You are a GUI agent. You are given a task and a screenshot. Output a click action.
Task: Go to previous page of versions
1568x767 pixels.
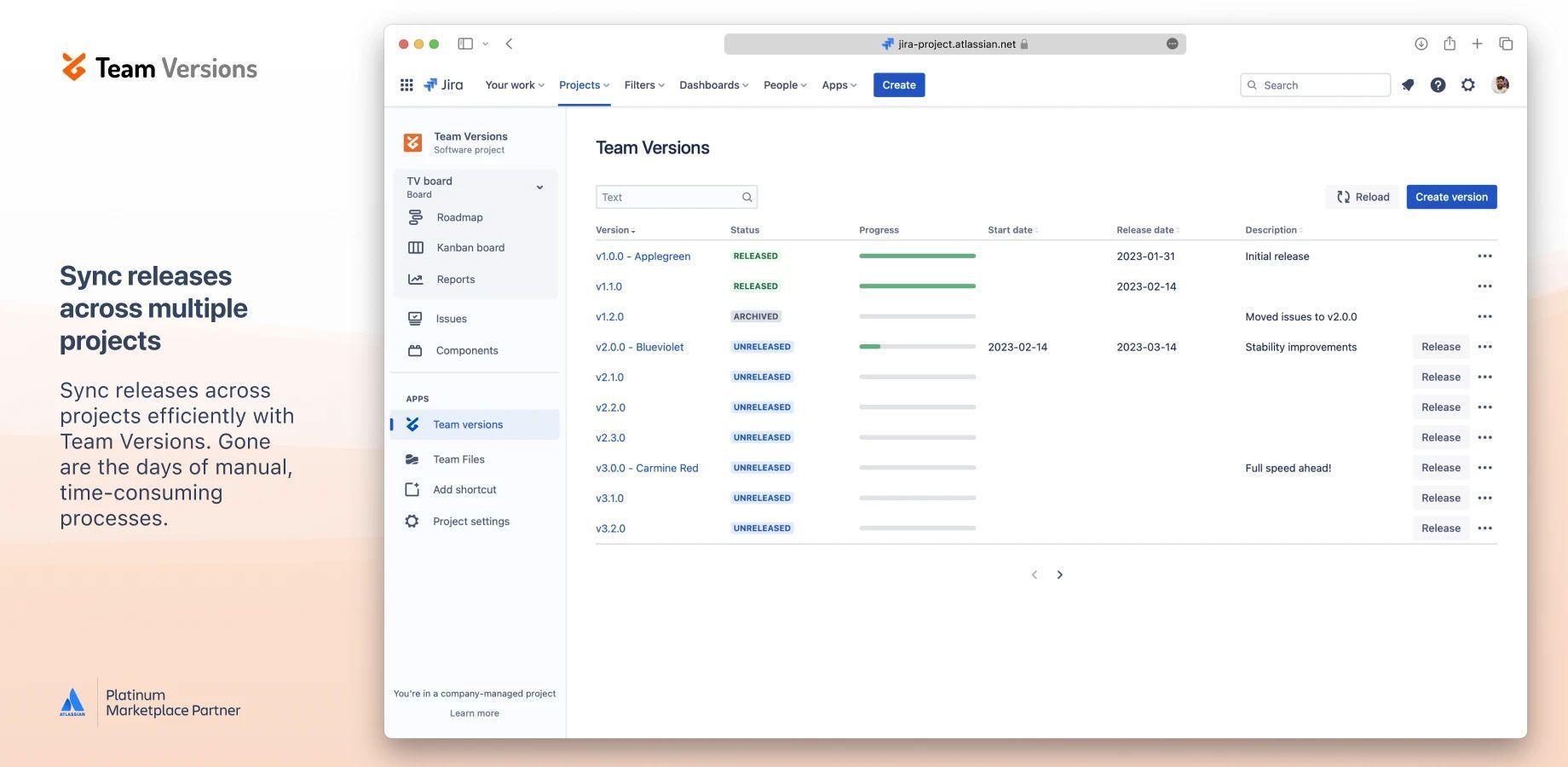tap(1035, 575)
